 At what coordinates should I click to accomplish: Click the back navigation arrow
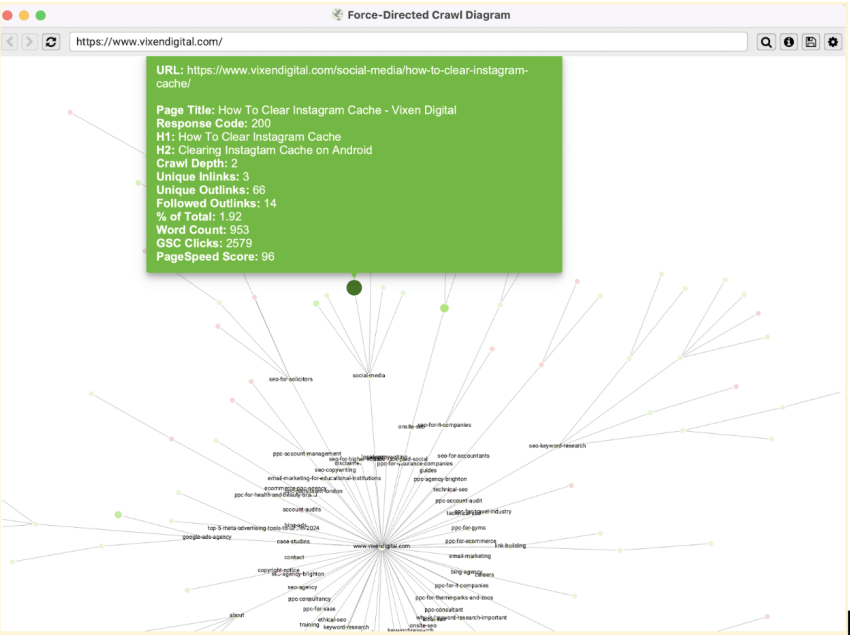click(x=10, y=42)
